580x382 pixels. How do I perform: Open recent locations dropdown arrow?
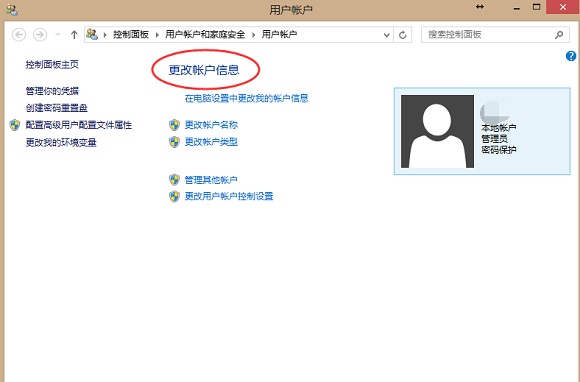57,35
